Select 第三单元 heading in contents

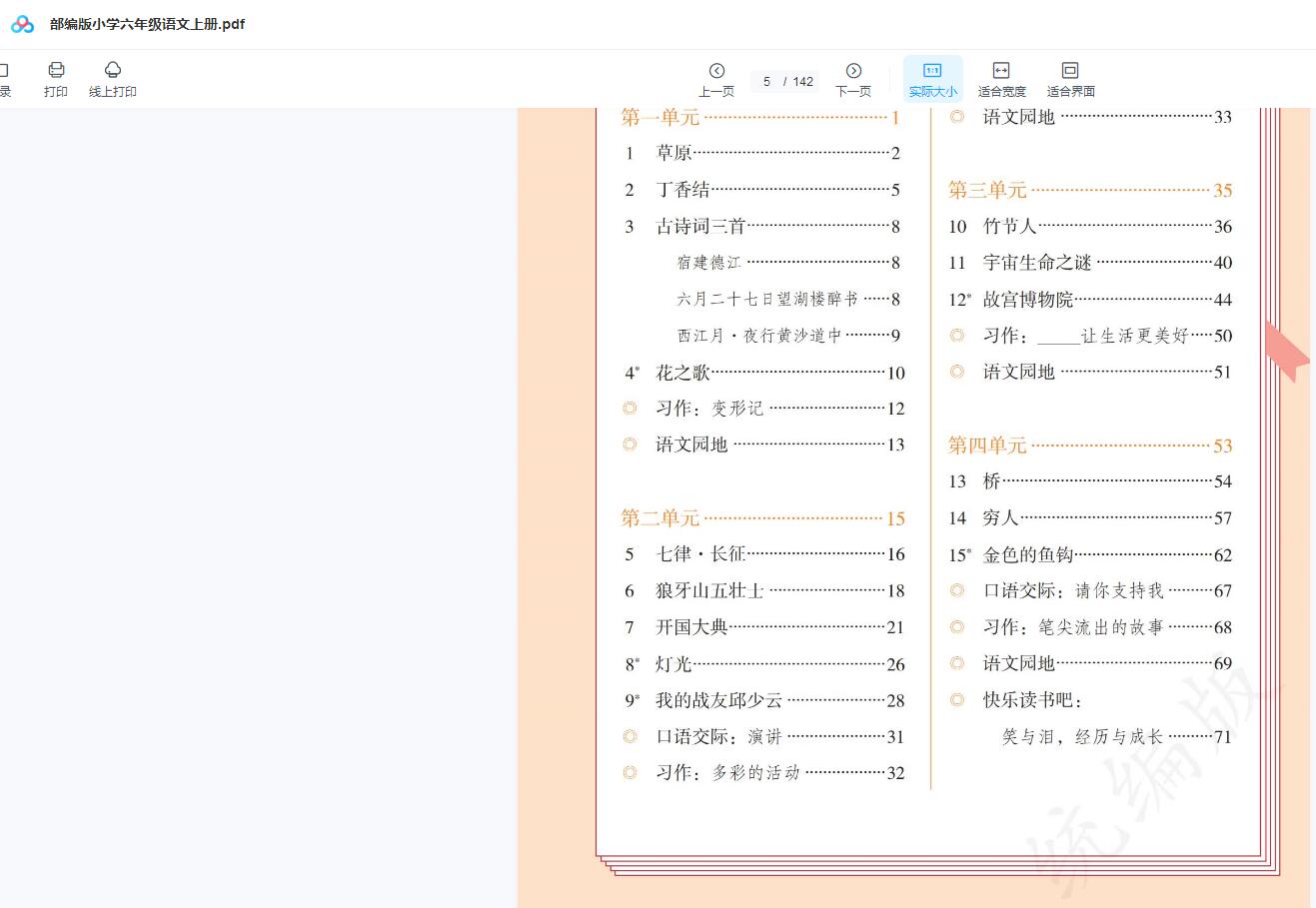(x=987, y=190)
